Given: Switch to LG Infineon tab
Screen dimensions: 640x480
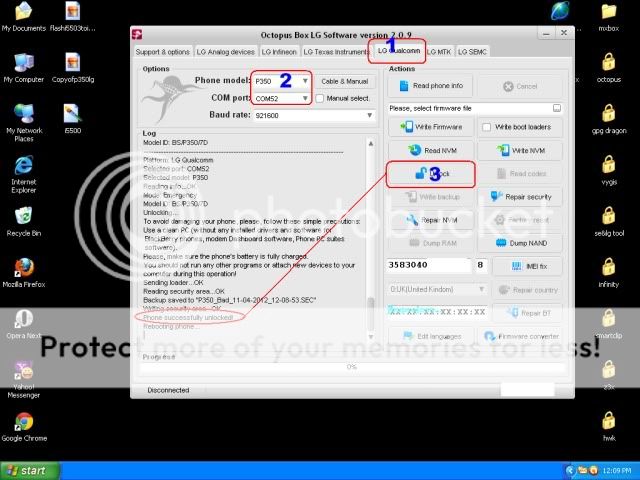Looking at the screenshot, I should click(x=279, y=52).
